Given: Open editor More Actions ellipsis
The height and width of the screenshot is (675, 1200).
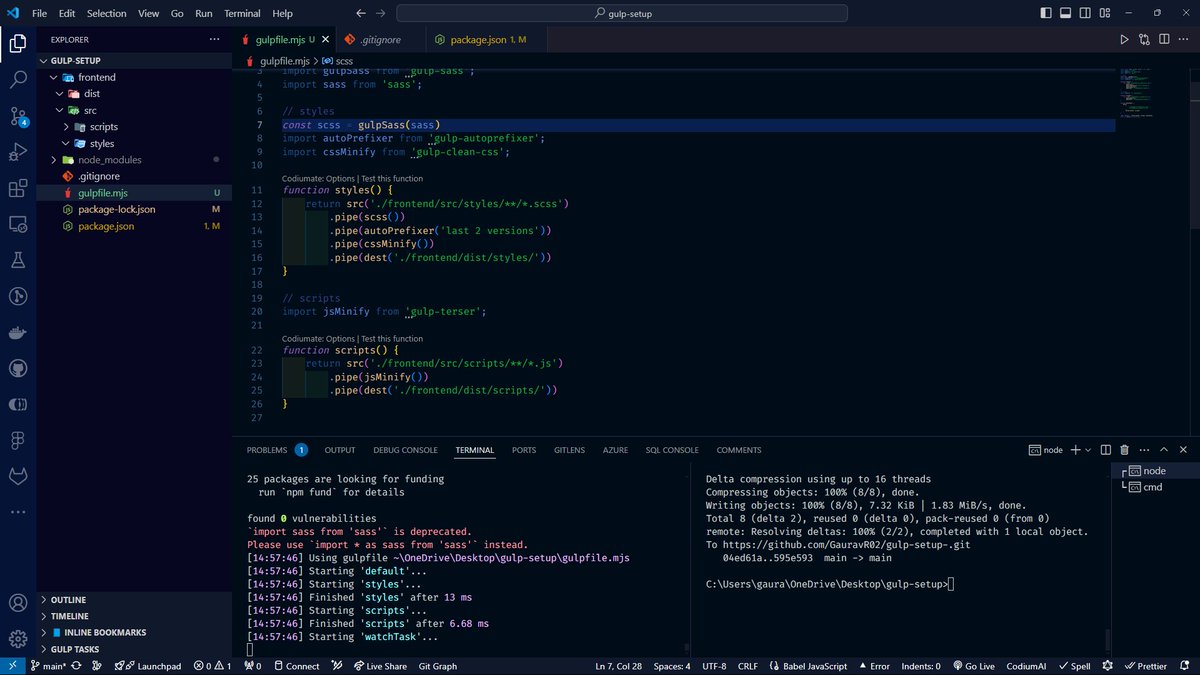Looking at the screenshot, I should click(x=1184, y=40).
